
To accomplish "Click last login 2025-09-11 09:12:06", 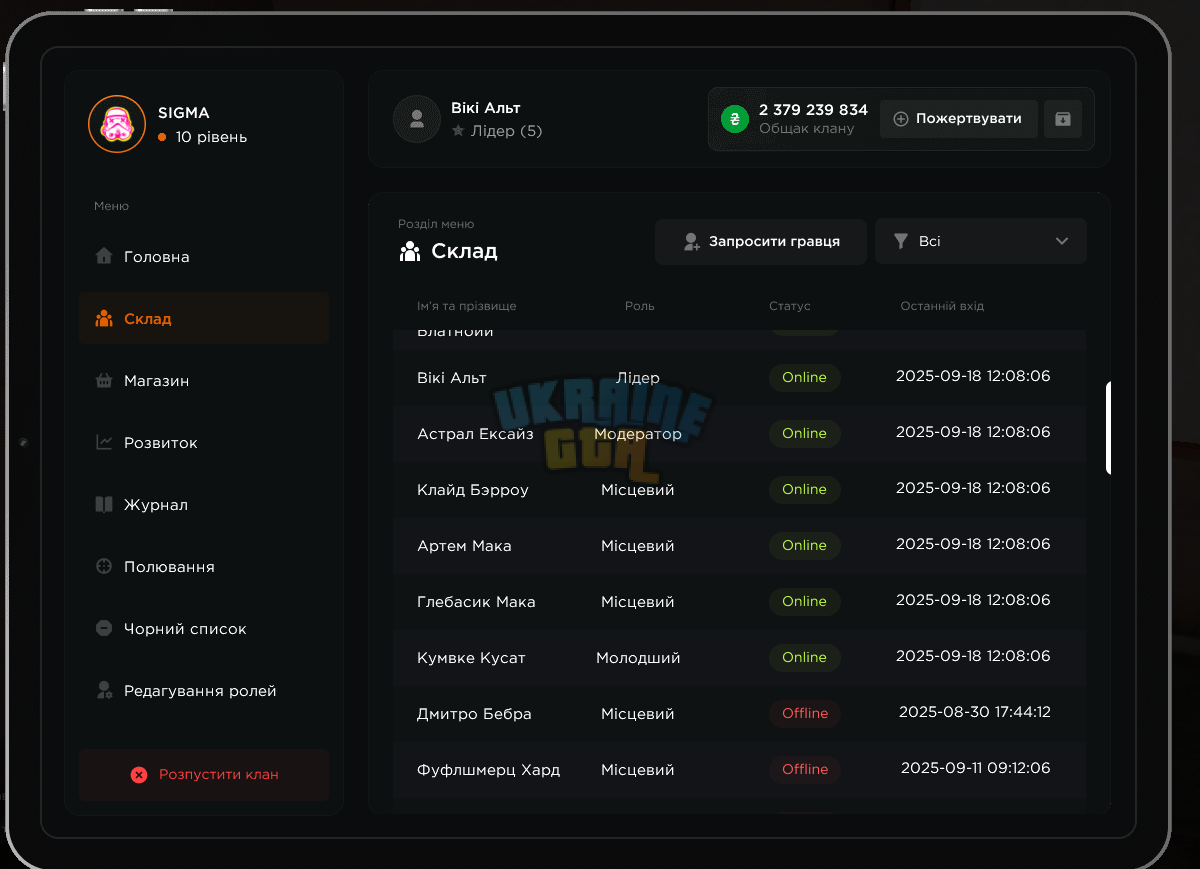I will (x=975, y=768).
